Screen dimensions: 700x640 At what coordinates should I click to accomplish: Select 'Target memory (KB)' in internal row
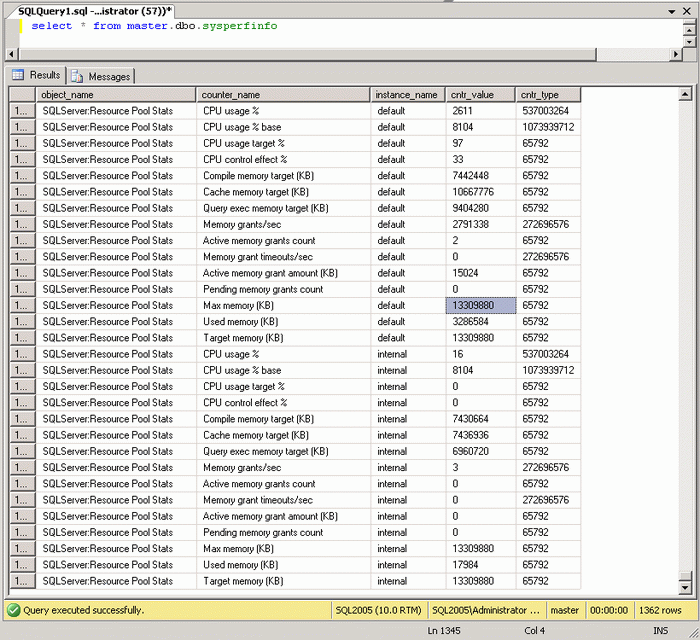(x=283, y=581)
